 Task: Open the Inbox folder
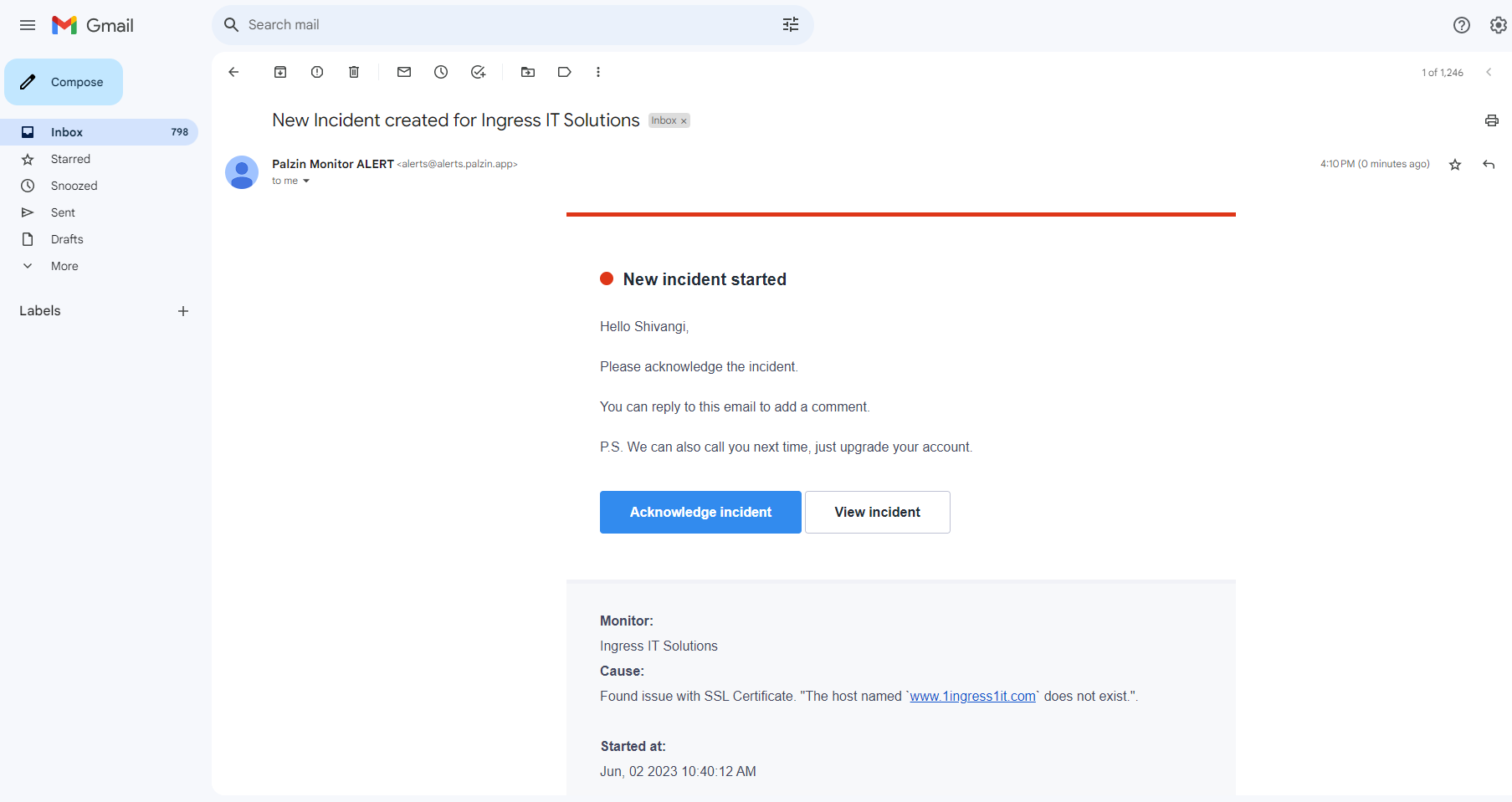(x=99, y=132)
